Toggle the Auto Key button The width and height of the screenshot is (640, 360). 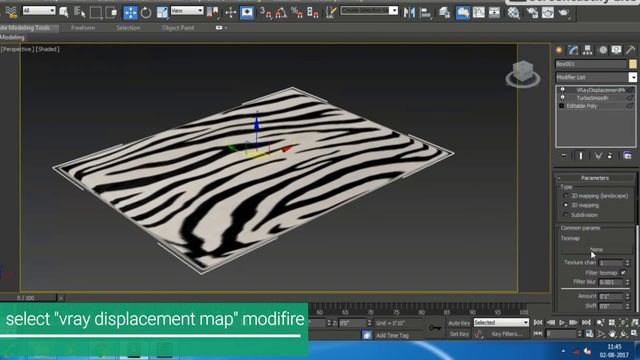(459, 323)
